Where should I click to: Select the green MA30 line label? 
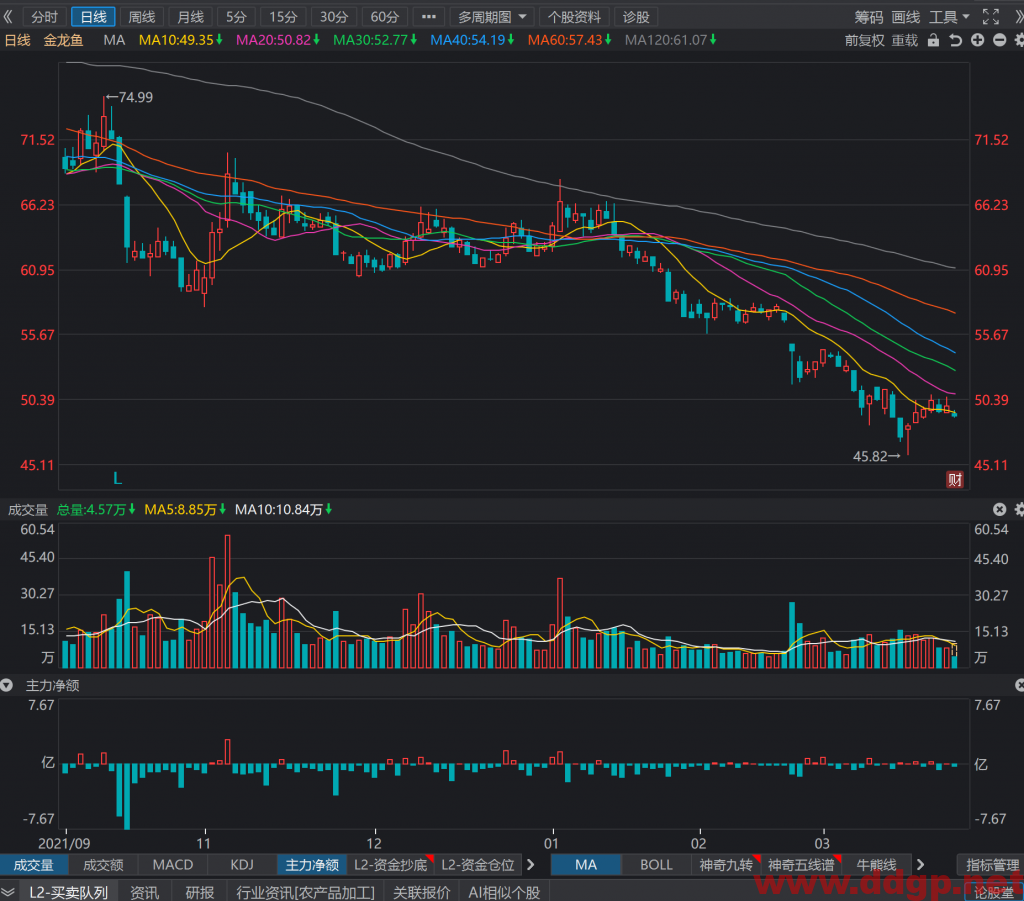coord(375,40)
